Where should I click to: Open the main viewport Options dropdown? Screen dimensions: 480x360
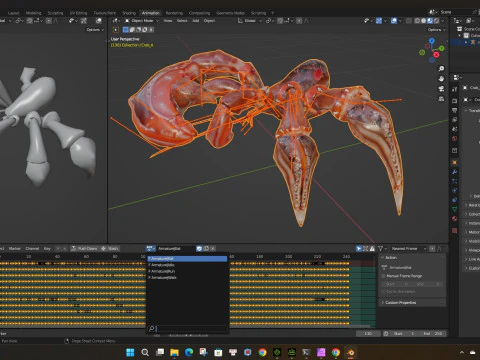436,30
